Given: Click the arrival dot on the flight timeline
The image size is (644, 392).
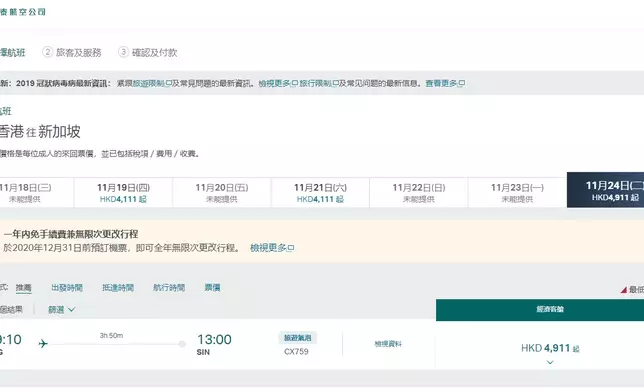Looking at the screenshot, I should point(182,344).
